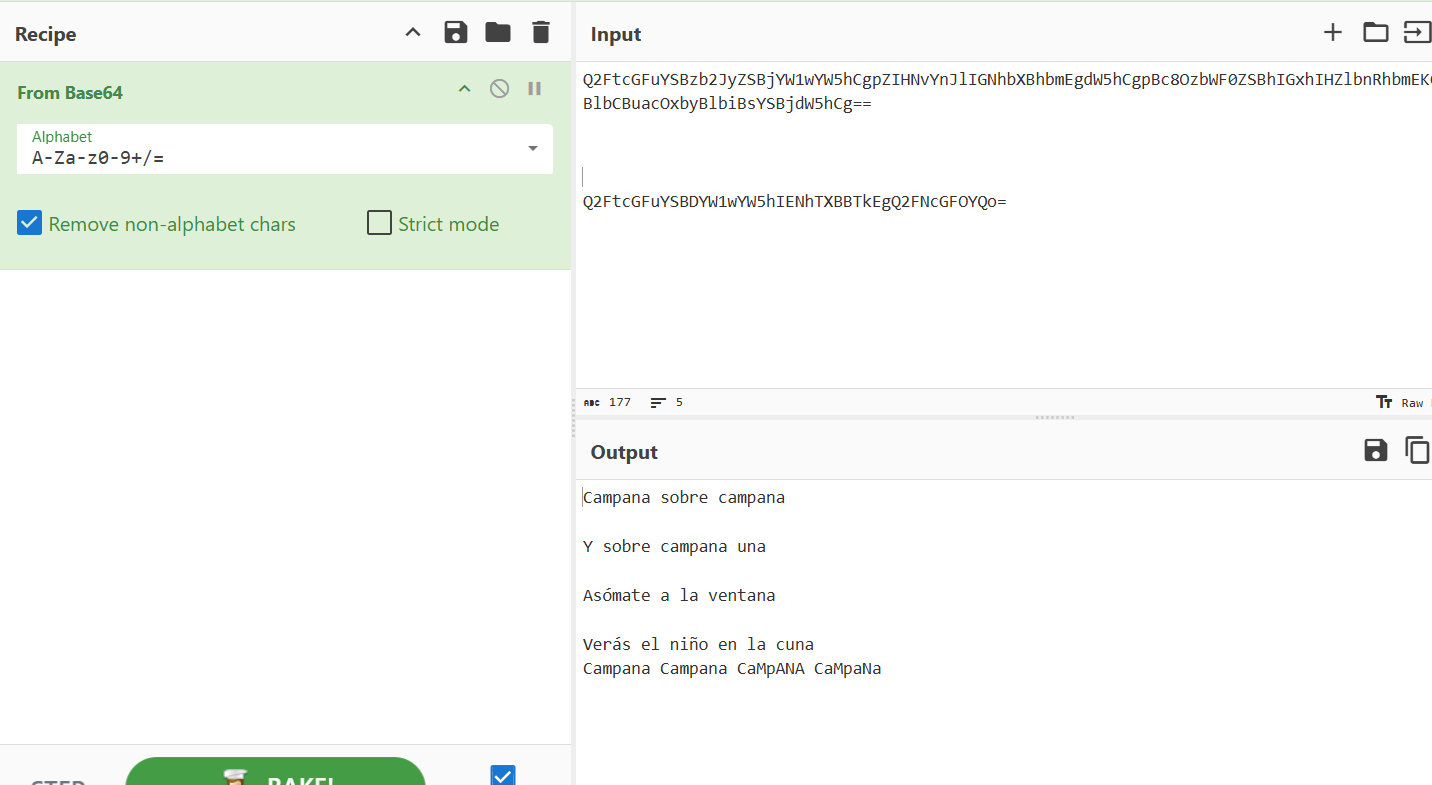1432x785 pixels.
Task: Set breakpoint on From Base64 operation
Action: click(535, 89)
